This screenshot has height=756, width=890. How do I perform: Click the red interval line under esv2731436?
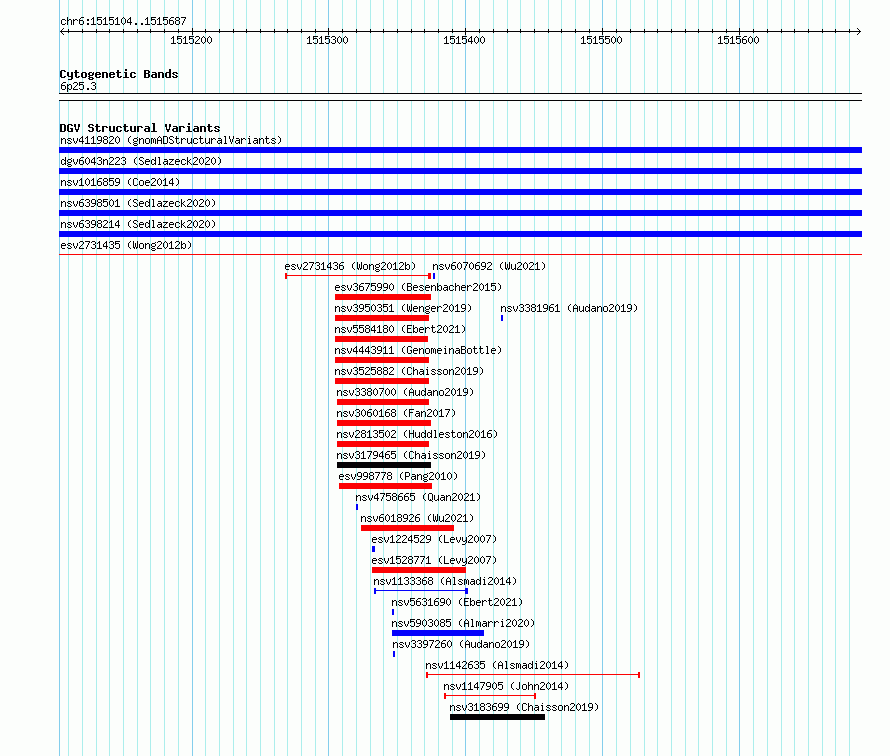(x=358, y=276)
